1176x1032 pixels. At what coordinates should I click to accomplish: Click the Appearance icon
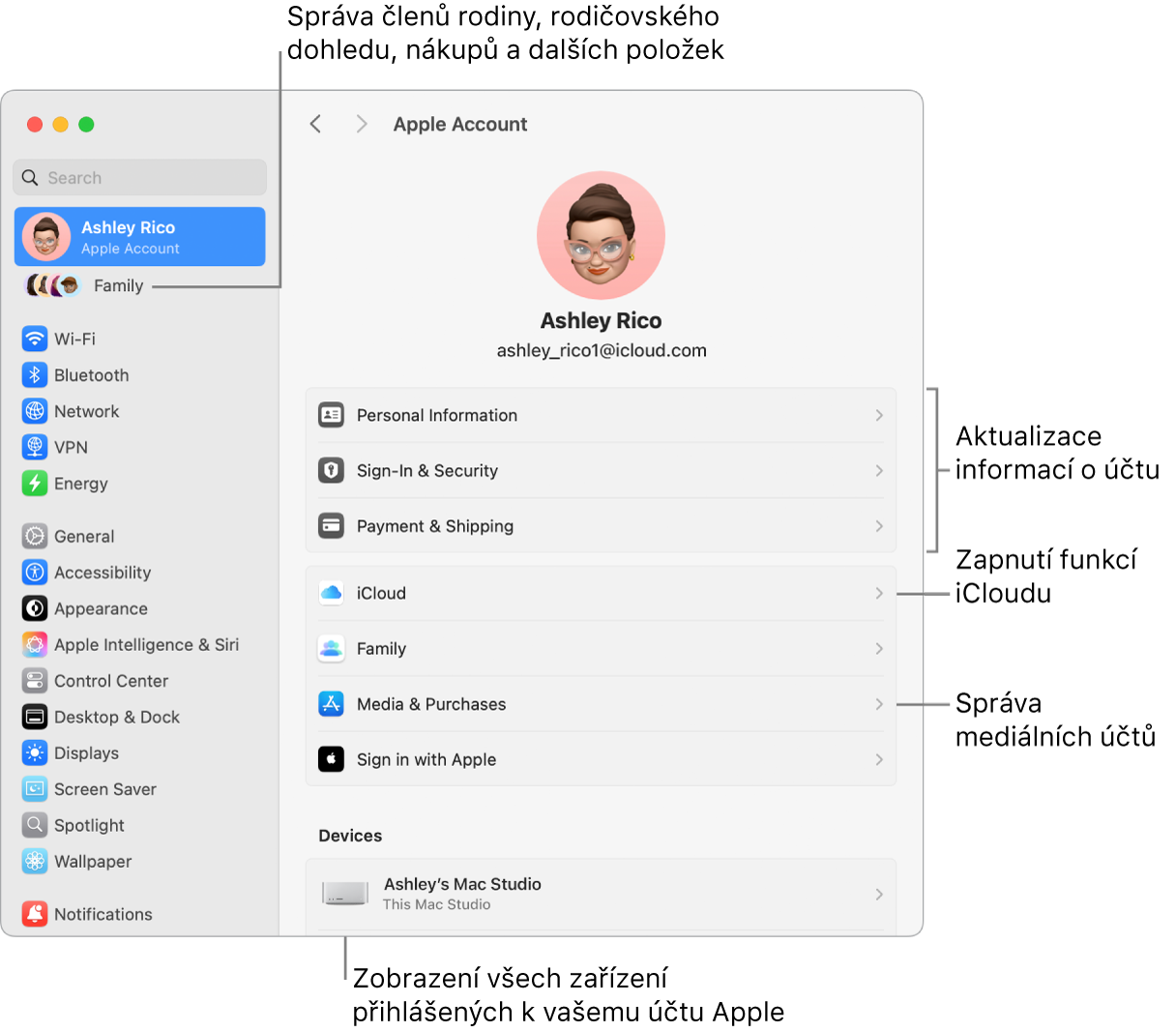pos(35,608)
